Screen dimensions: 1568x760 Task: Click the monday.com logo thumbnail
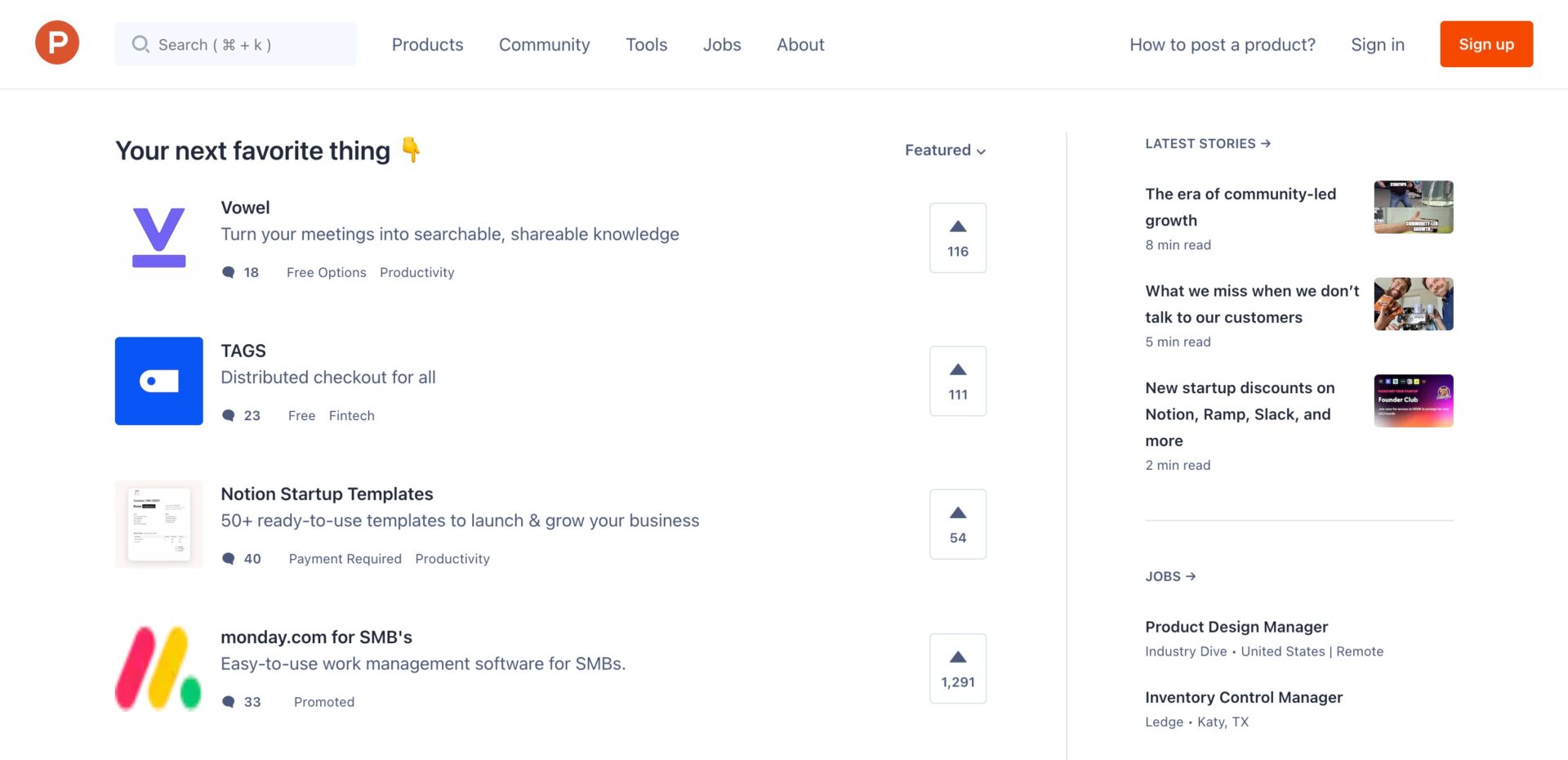pos(158,667)
